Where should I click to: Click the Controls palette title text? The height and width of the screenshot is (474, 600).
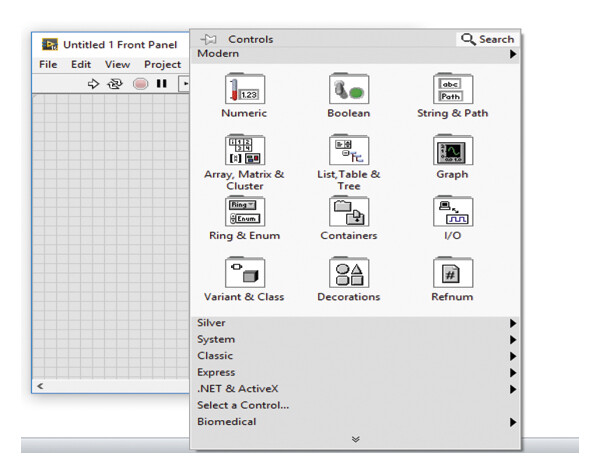pos(251,39)
